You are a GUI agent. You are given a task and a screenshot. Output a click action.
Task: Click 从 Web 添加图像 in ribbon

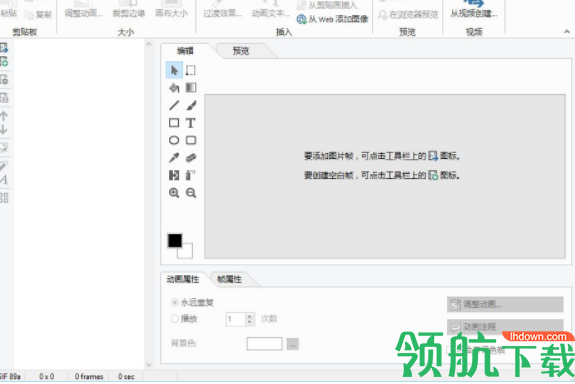333,19
